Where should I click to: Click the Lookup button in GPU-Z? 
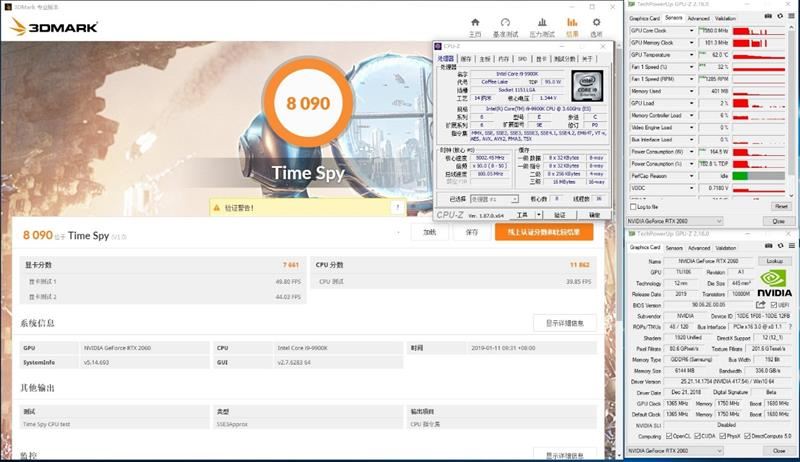(x=774, y=261)
